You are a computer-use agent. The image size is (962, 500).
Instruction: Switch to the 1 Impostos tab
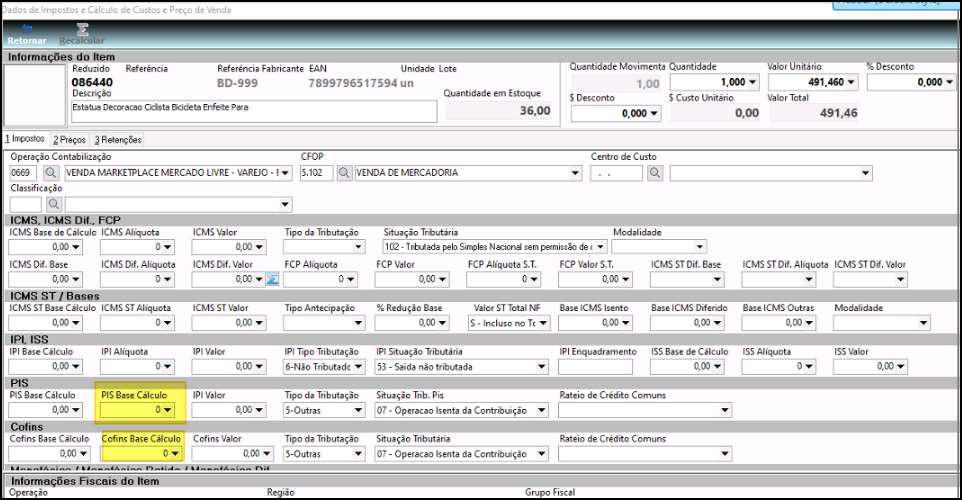(x=25, y=139)
